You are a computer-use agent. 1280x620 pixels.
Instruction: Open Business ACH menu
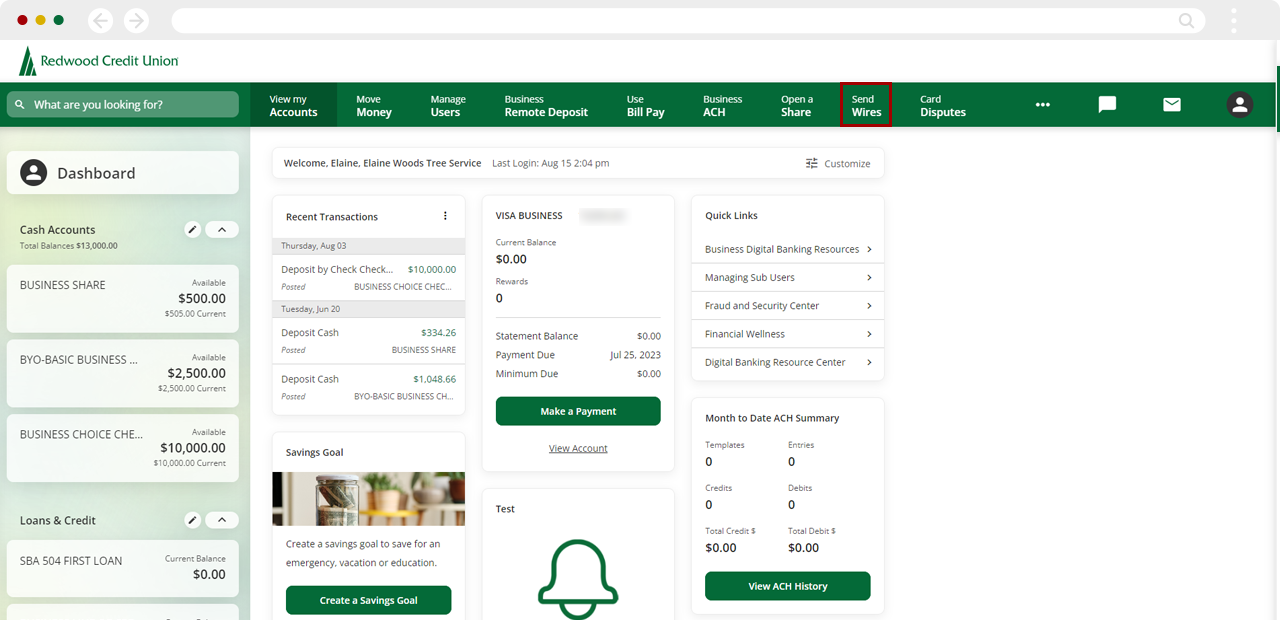tap(722, 105)
